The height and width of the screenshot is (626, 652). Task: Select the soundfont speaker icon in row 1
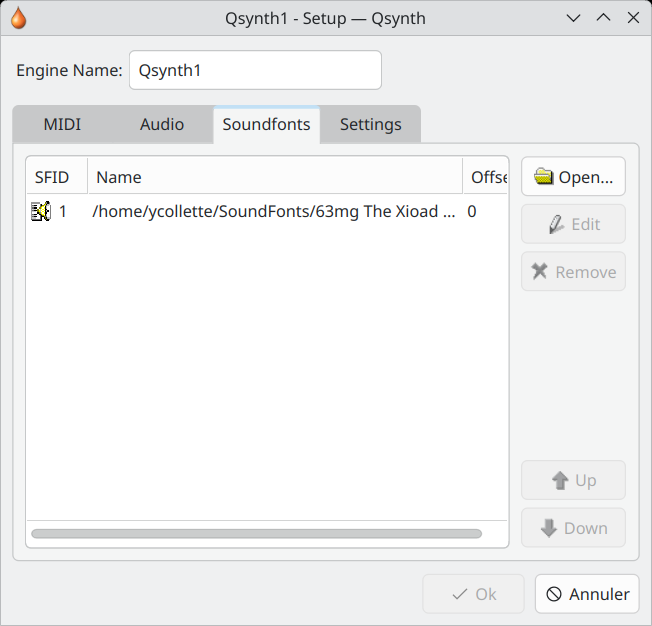point(41,211)
